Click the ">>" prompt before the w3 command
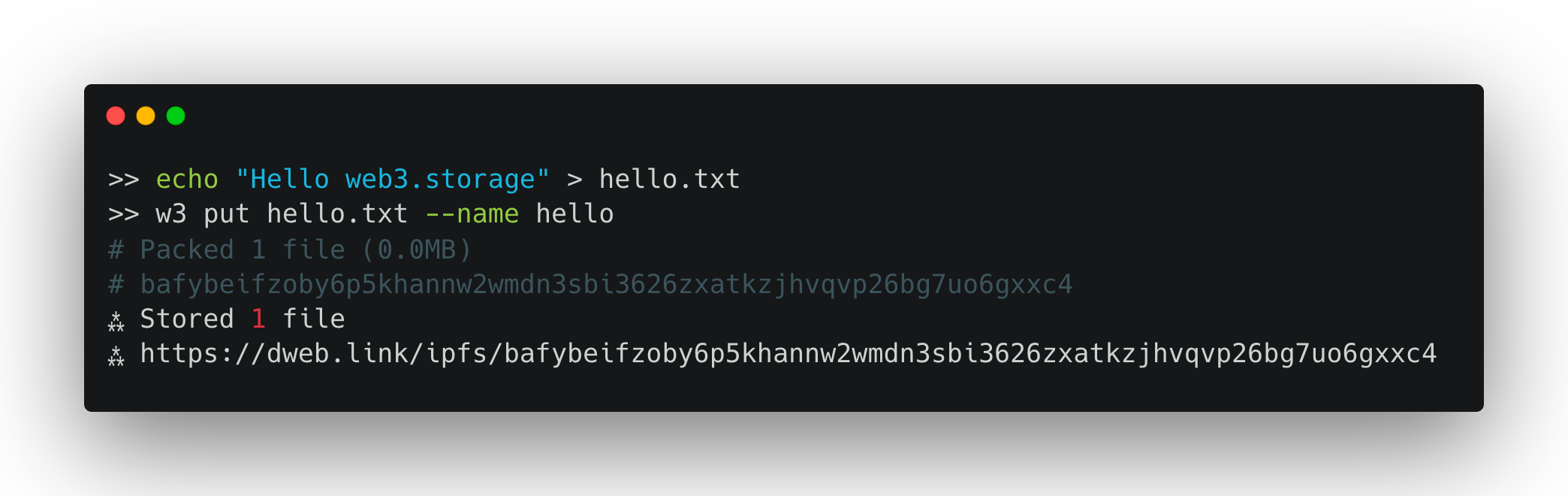The image size is (1568, 496). pyautogui.click(x=124, y=215)
